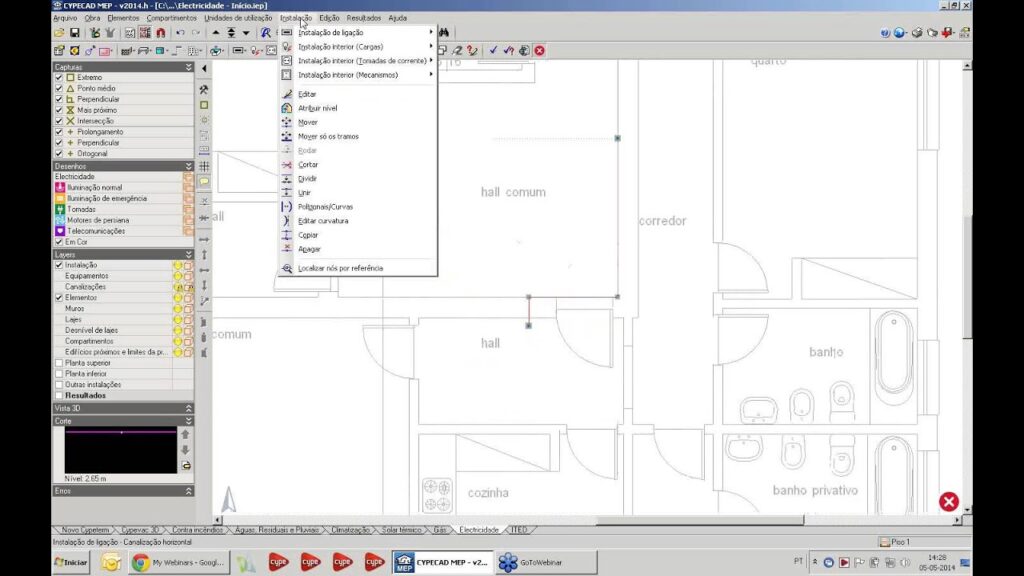Screen dimensions: 1024x576
Task: Enable the Planta superior checkbox
Action: coord(59,363)
